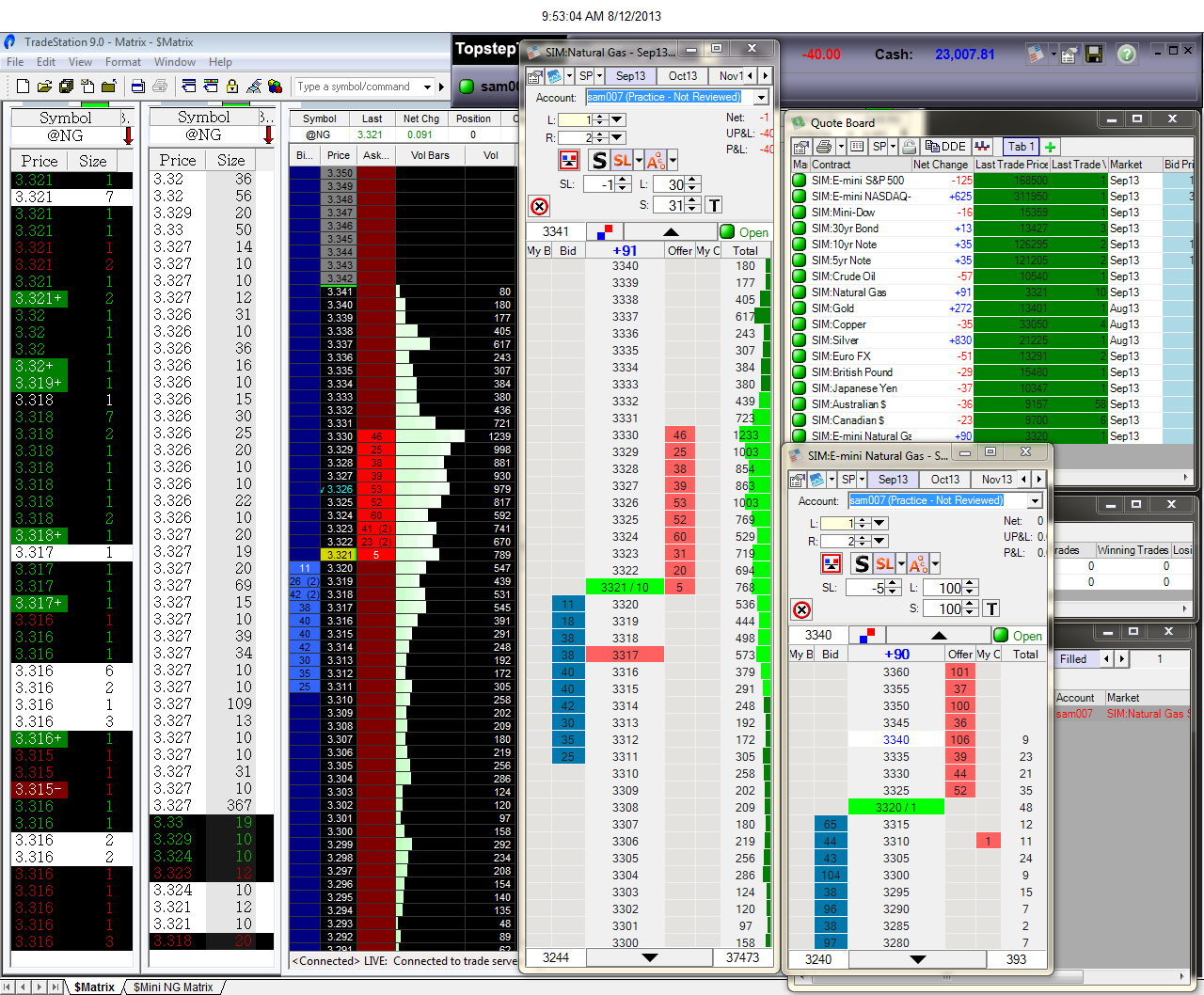Click the T button in Natural Gas window
1204x995 pixels.
click(715, 205)
